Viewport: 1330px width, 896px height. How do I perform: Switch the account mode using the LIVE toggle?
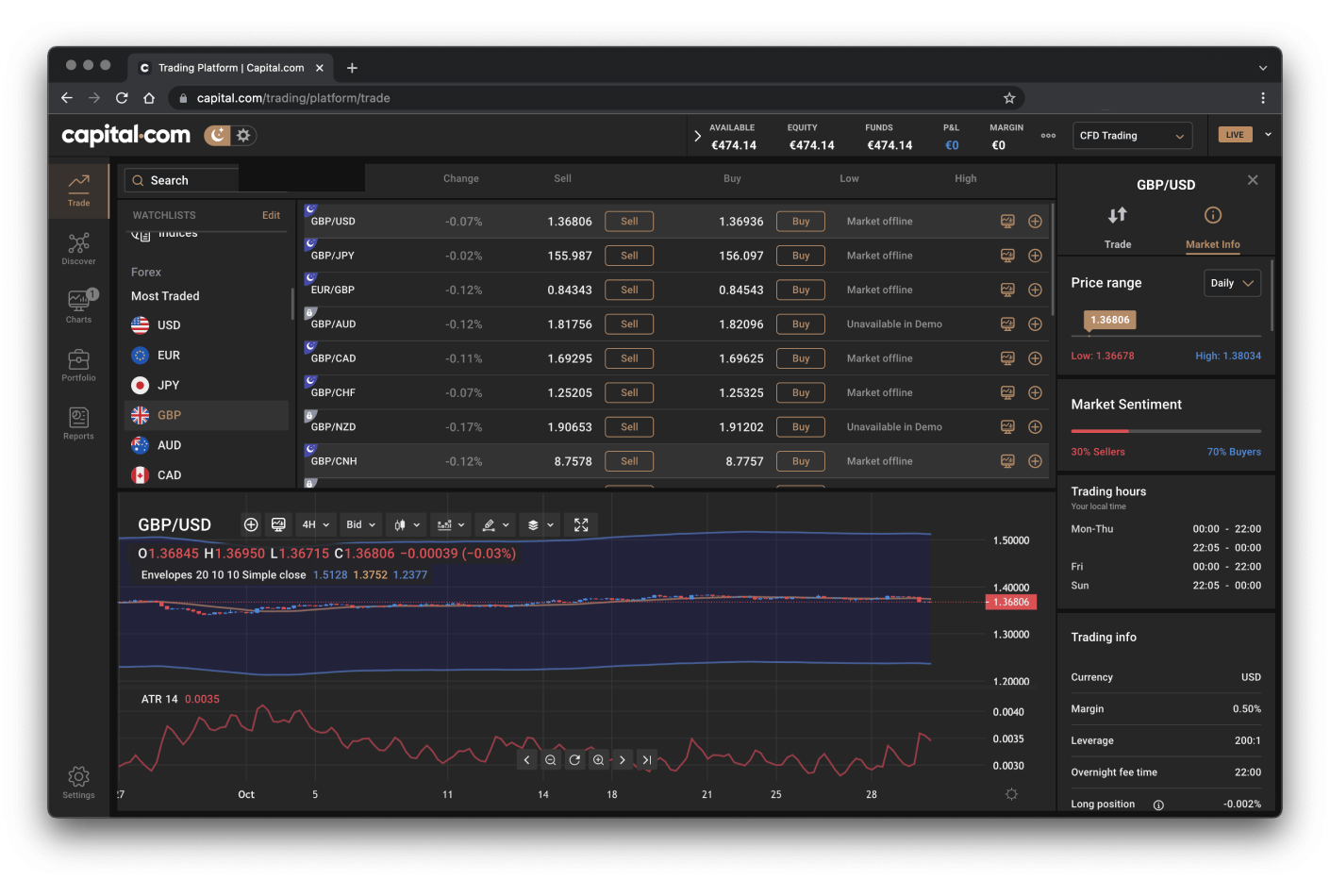point(1234,134)
